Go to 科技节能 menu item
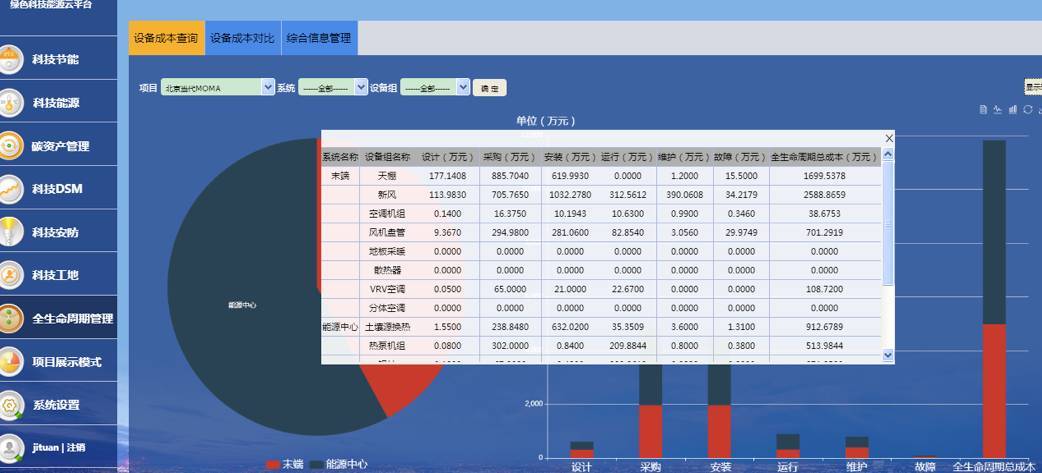The image size is (1042, 473). coord(55,59)
